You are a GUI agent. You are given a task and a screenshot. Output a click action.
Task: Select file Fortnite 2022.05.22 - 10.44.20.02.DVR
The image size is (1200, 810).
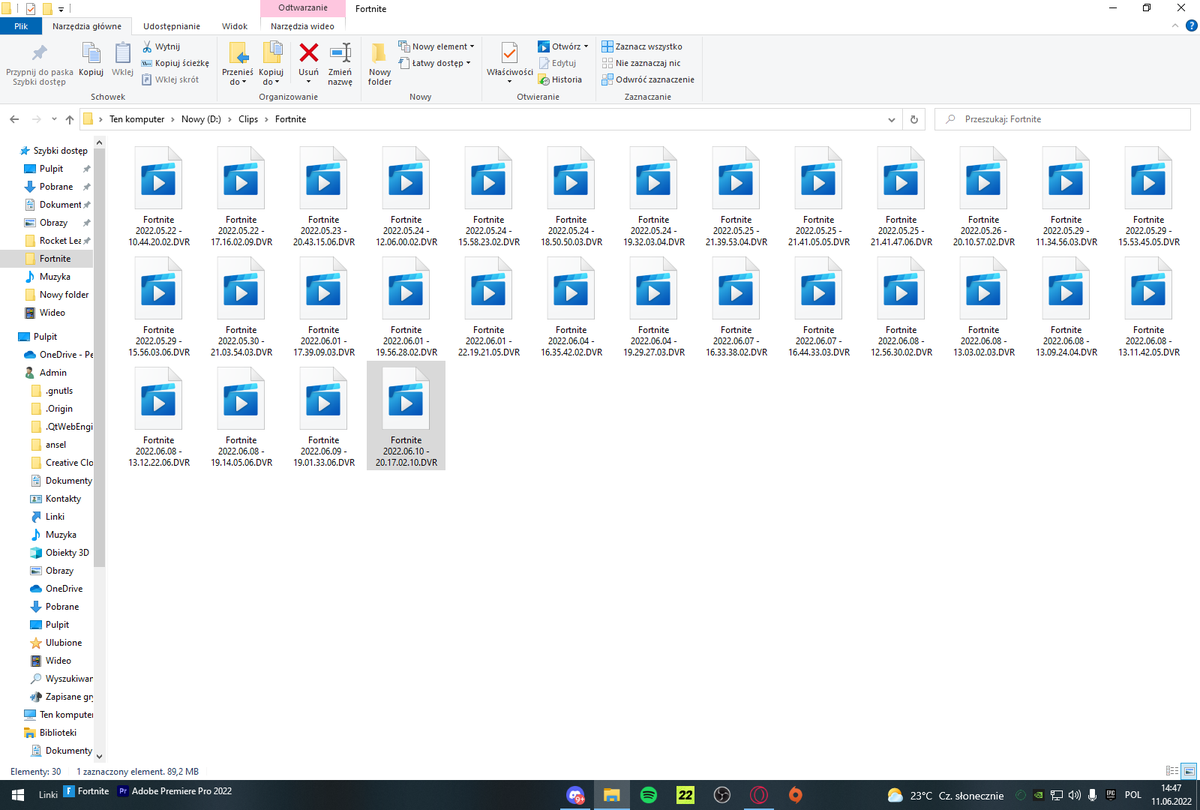[x=158, y=197]
